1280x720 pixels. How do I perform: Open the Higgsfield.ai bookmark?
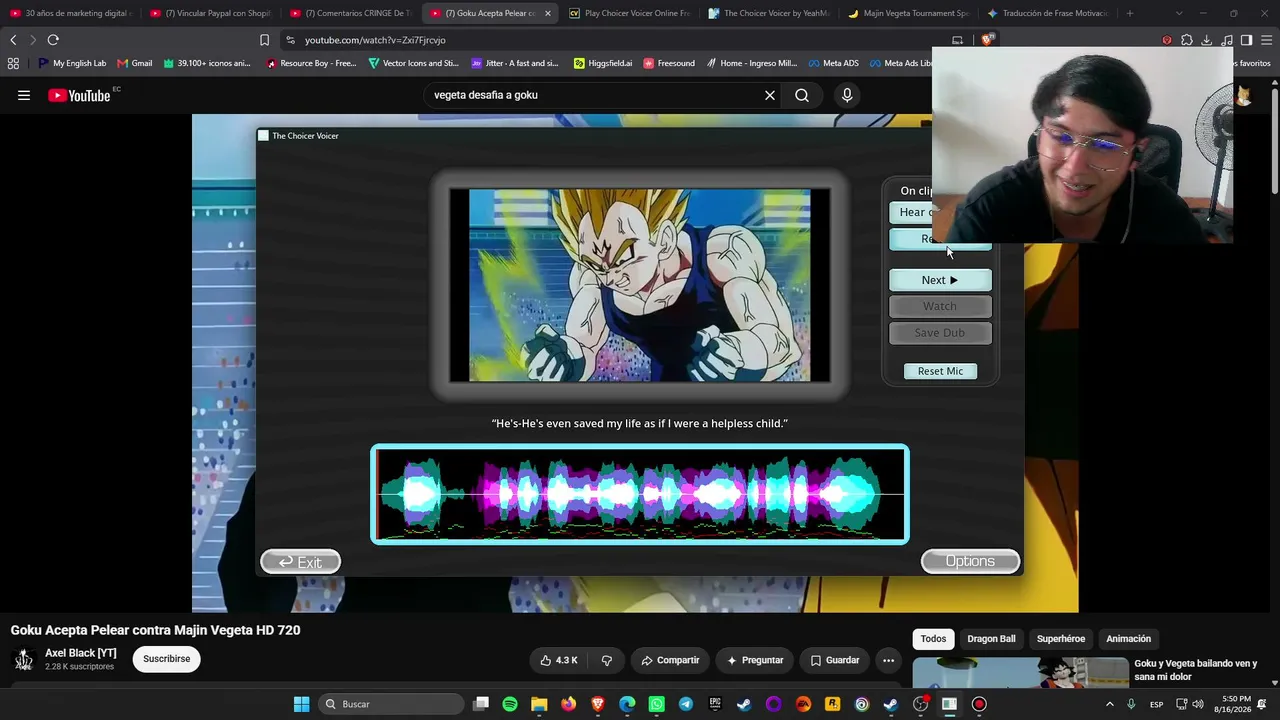(x=603, y=63)
